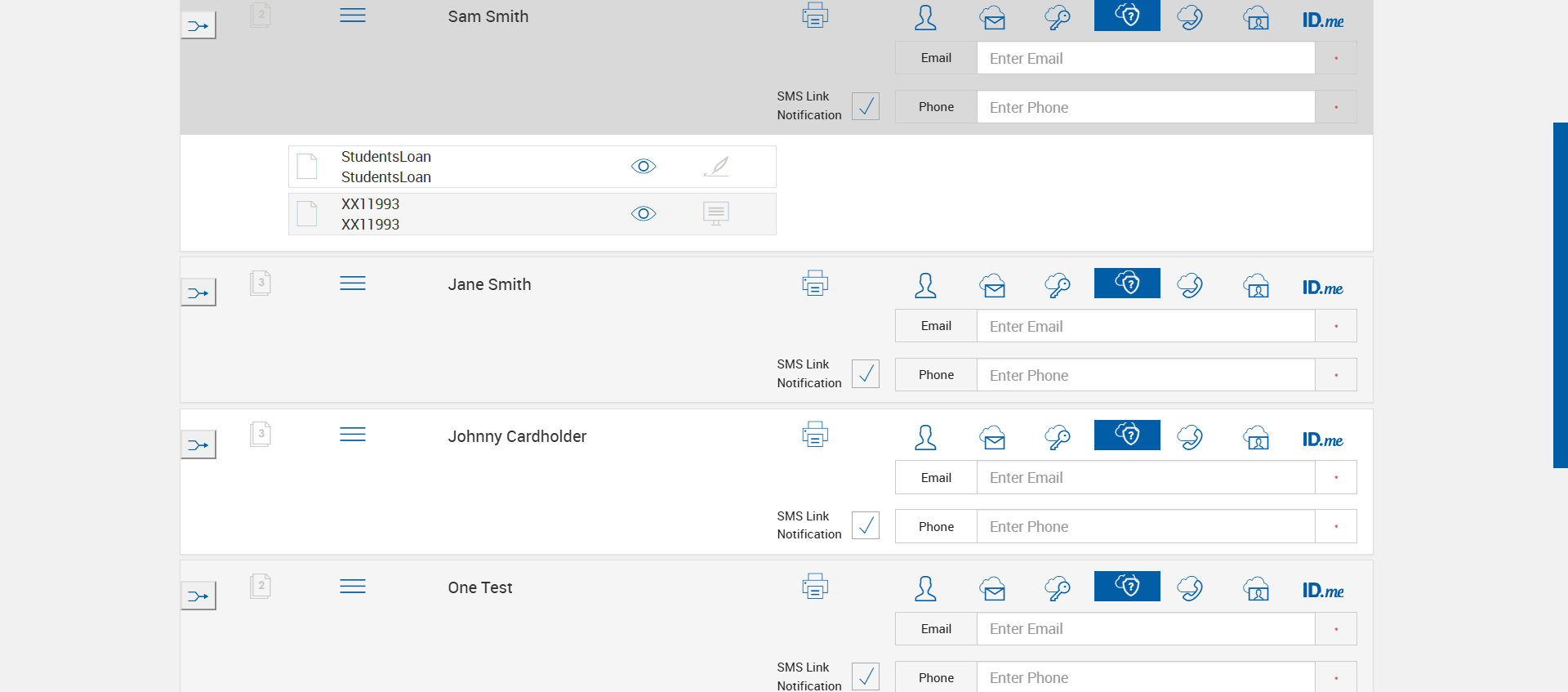Screen dimensions: 1568x692
Task: Select the person icon in Jane Smith's row
Action: coord(925,285)
